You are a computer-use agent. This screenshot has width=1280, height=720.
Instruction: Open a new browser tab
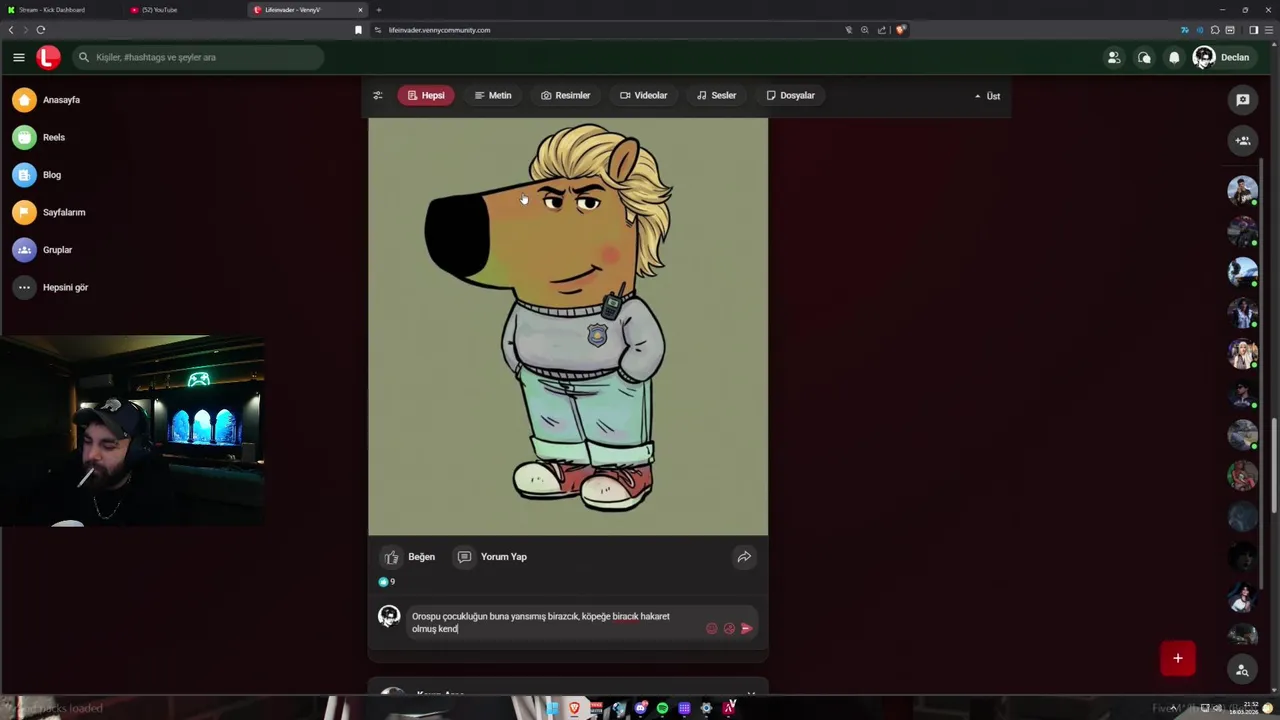378,10
